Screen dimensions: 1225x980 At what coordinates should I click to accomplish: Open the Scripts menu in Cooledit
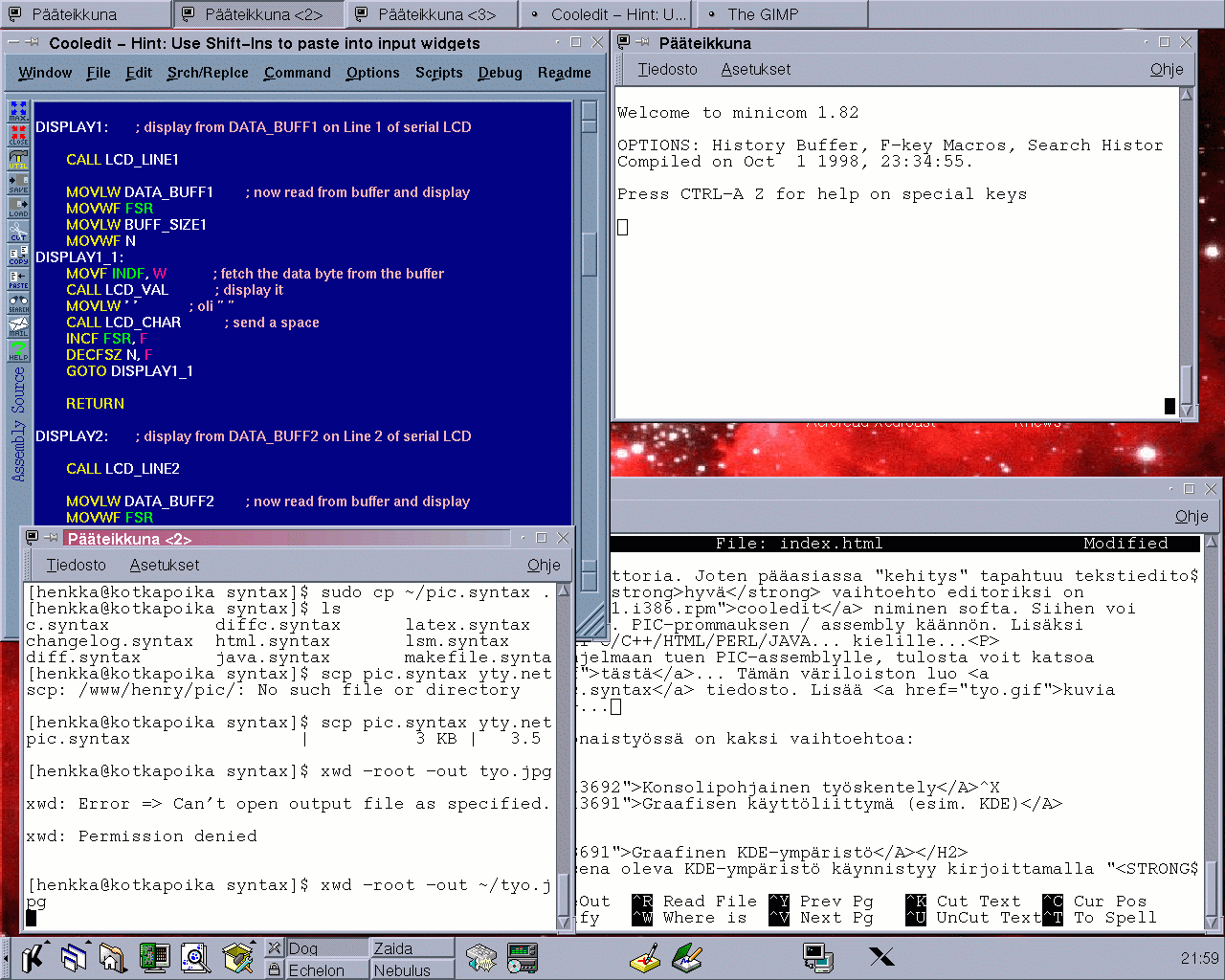(439, 73)
